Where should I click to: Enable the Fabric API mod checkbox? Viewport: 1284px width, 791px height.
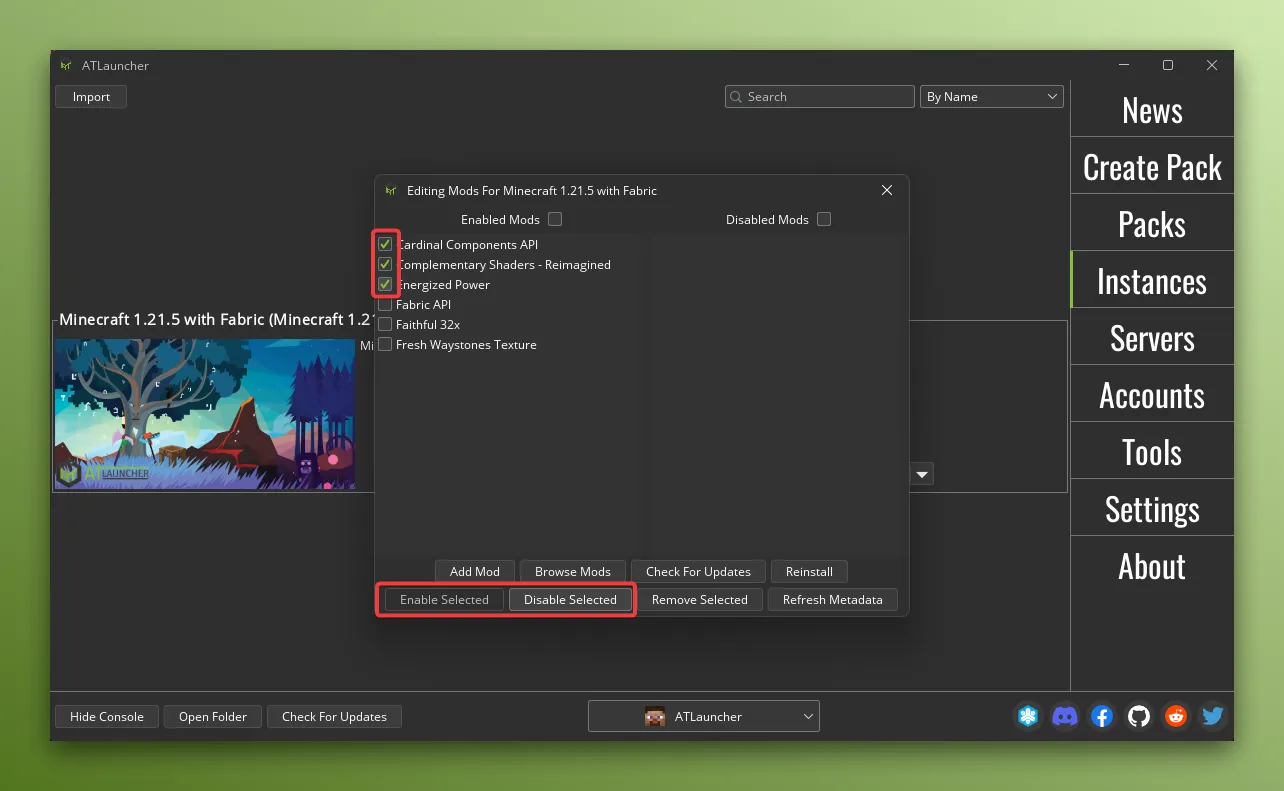(x=384, y=304)
